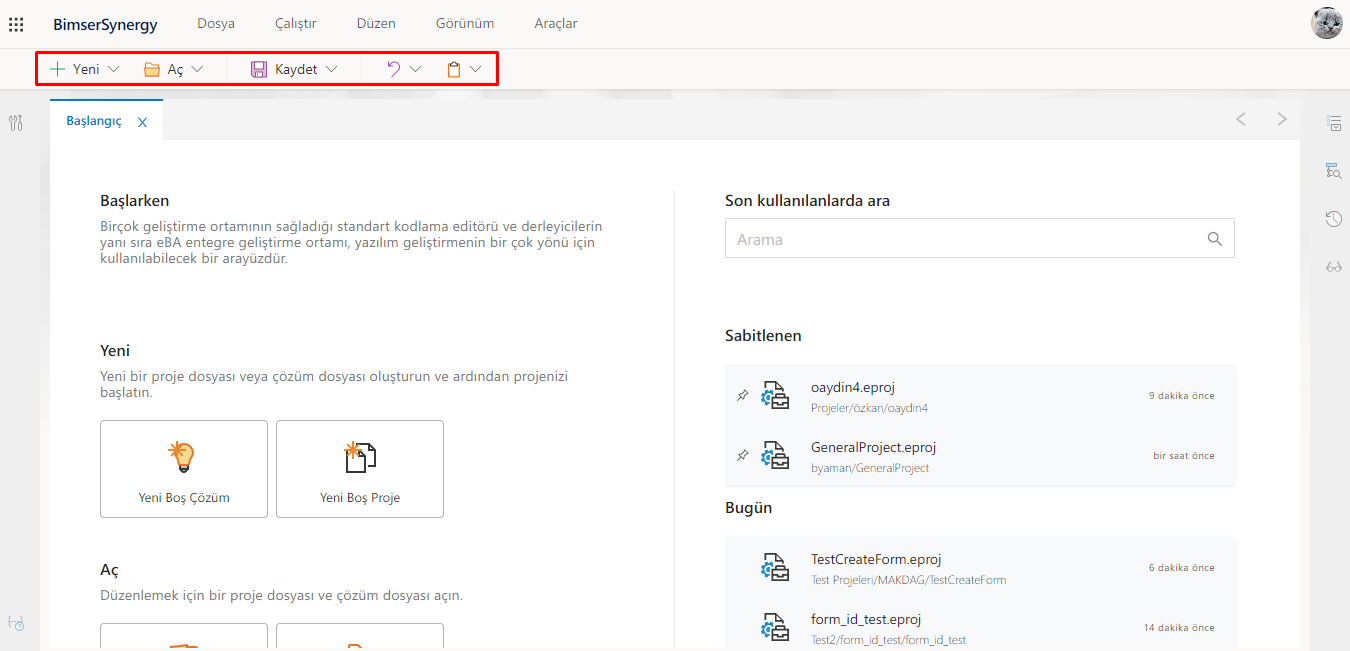Expand the Aç dropdown arrow
The image size is (1350, 651).
click(x=197, y=69)
